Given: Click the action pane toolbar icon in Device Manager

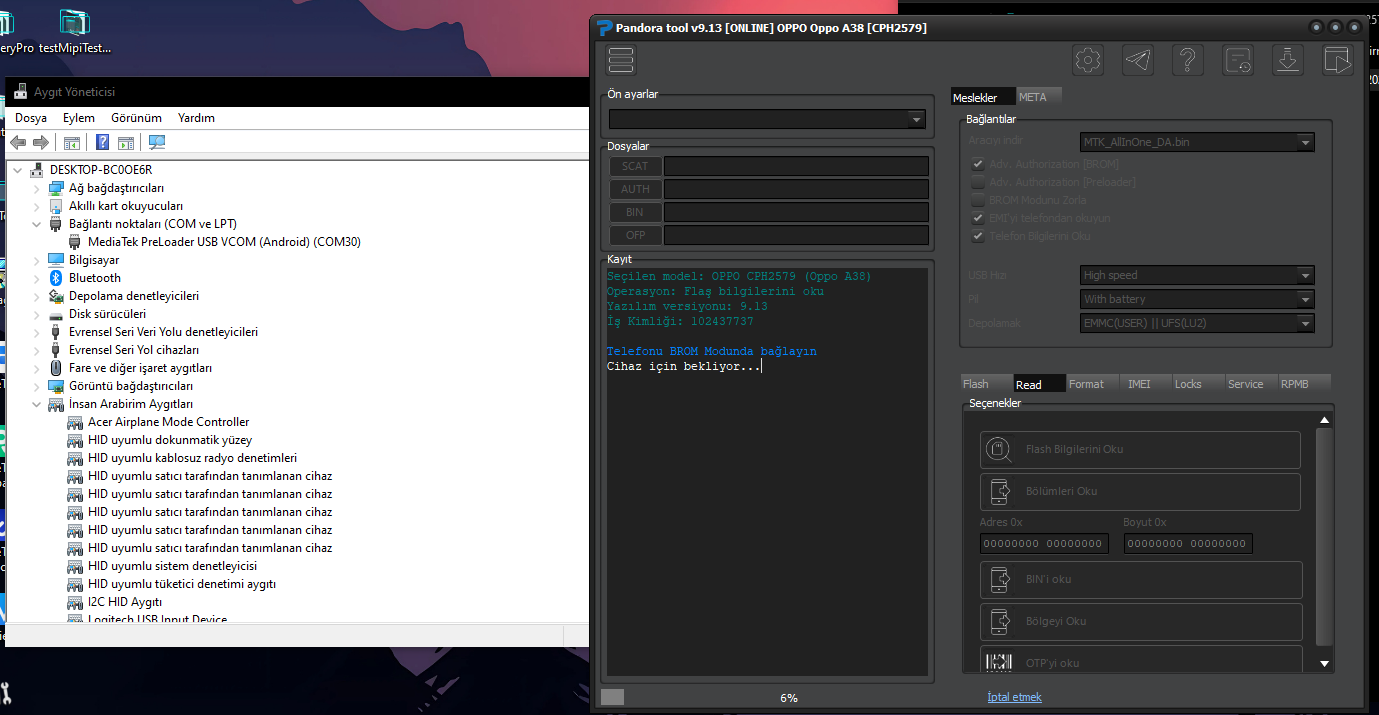Looking at the screenshot, I should (x=126, y=143).
